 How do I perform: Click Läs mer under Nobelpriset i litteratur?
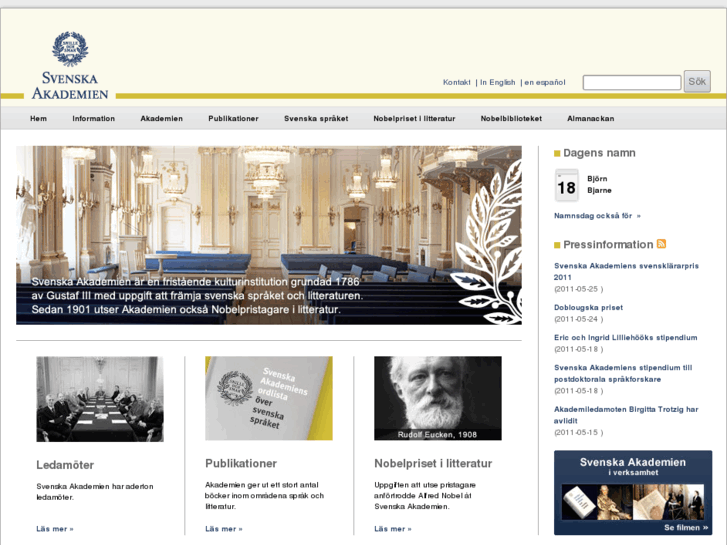(393, 529)
